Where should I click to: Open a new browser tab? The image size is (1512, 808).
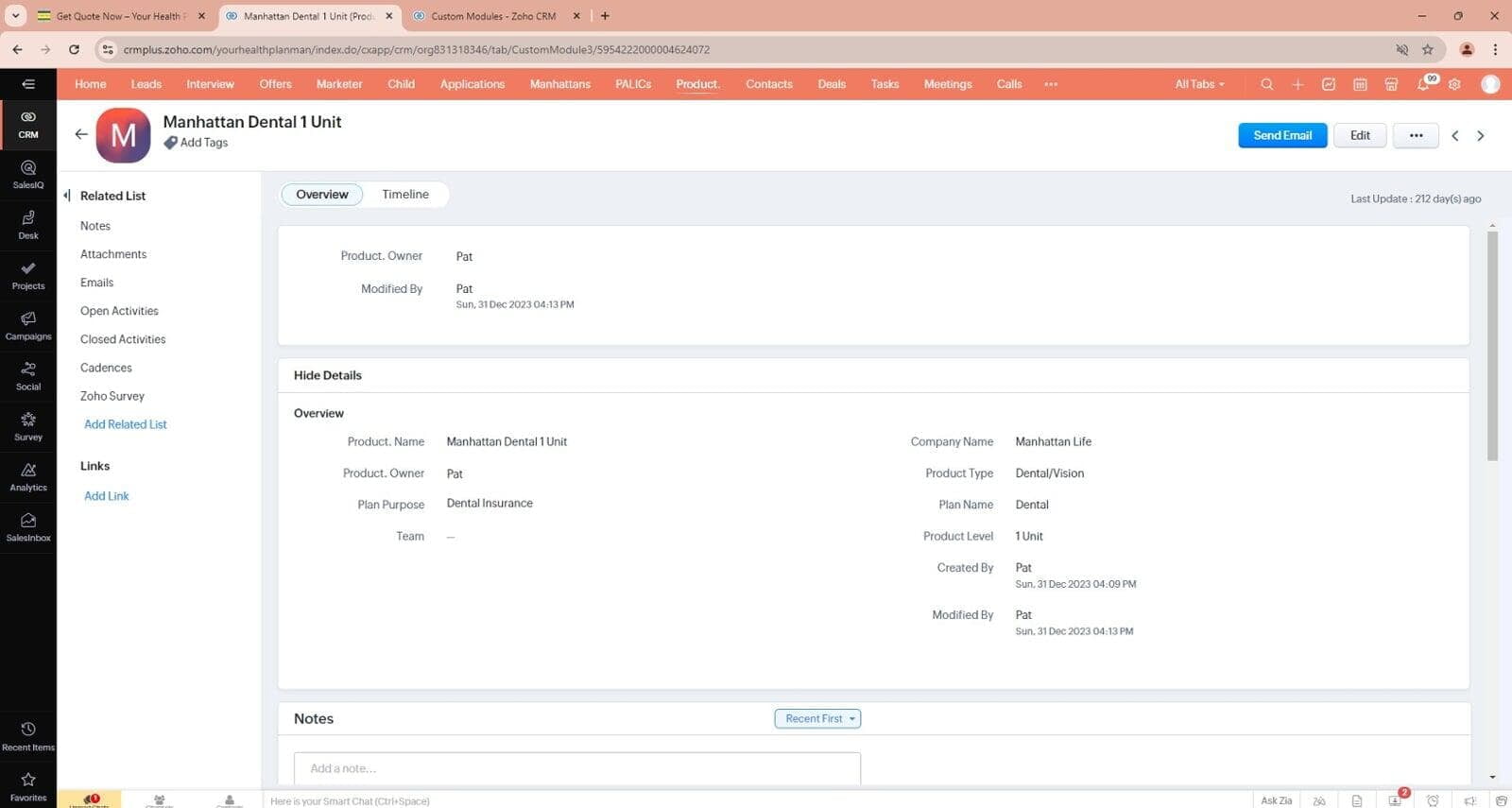(605, 16)
